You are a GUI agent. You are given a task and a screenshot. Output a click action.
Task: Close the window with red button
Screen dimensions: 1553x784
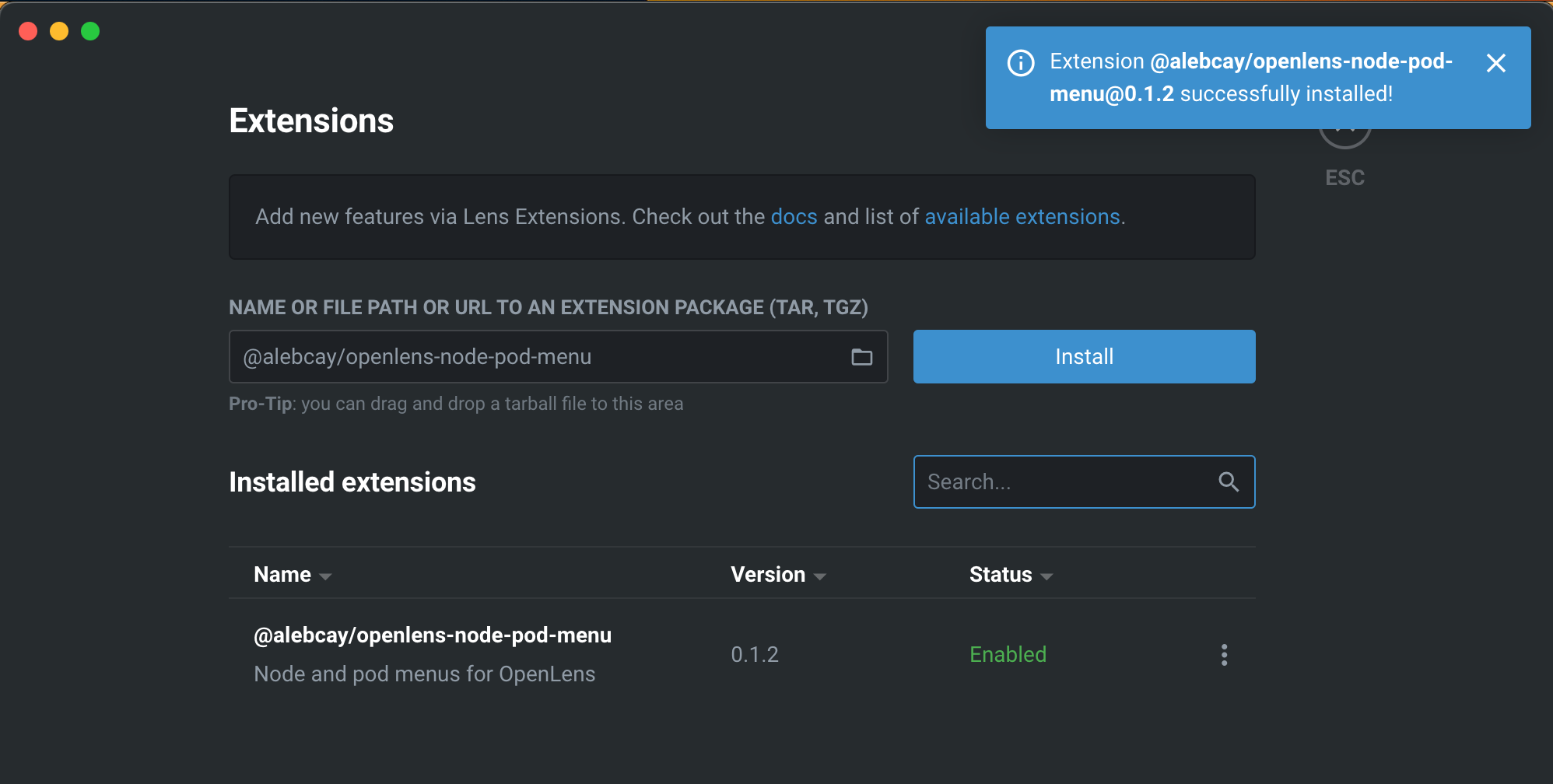point(28,31)
